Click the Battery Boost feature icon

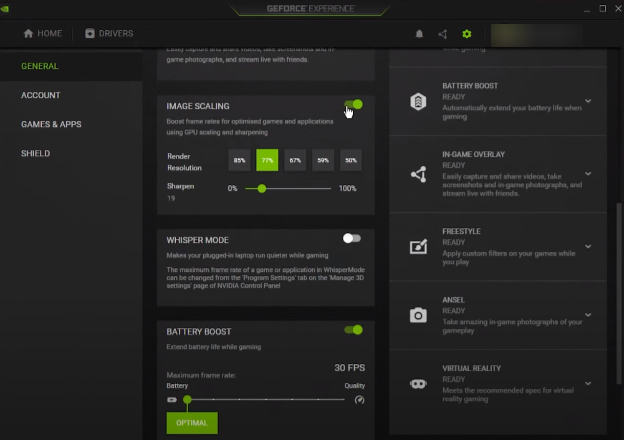point(418,101)
